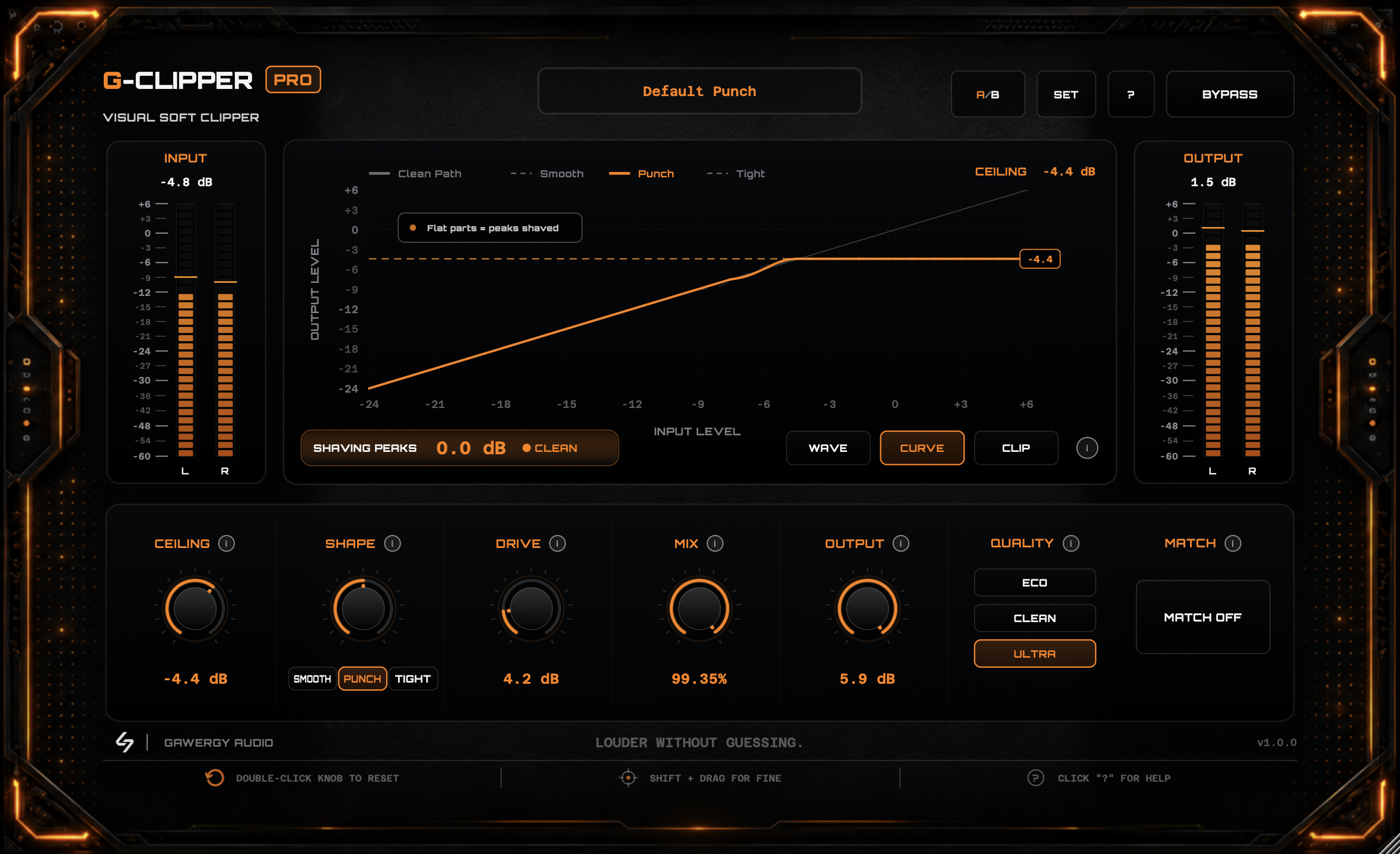Switch to the WAVE view
The height and width of the screenshot is (854, 1400).
pos(828,448)
